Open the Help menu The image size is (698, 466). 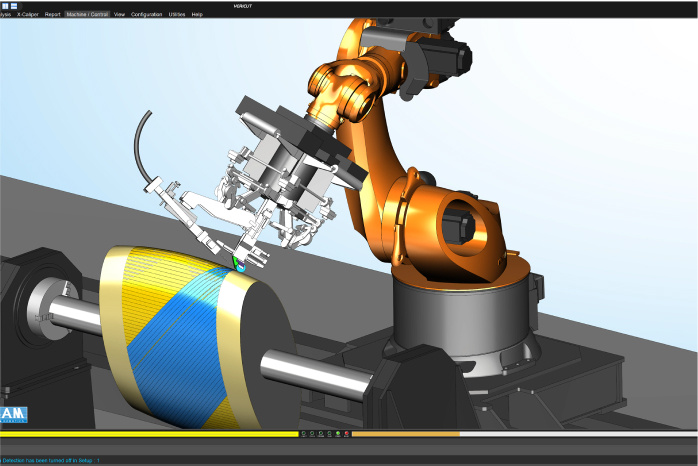(197, 15)
